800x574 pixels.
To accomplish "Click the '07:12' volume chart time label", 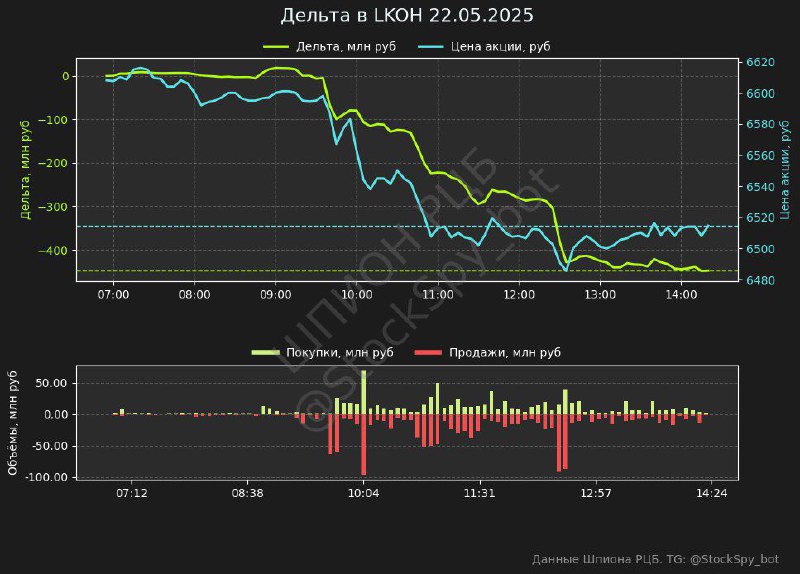I will 132,493.
